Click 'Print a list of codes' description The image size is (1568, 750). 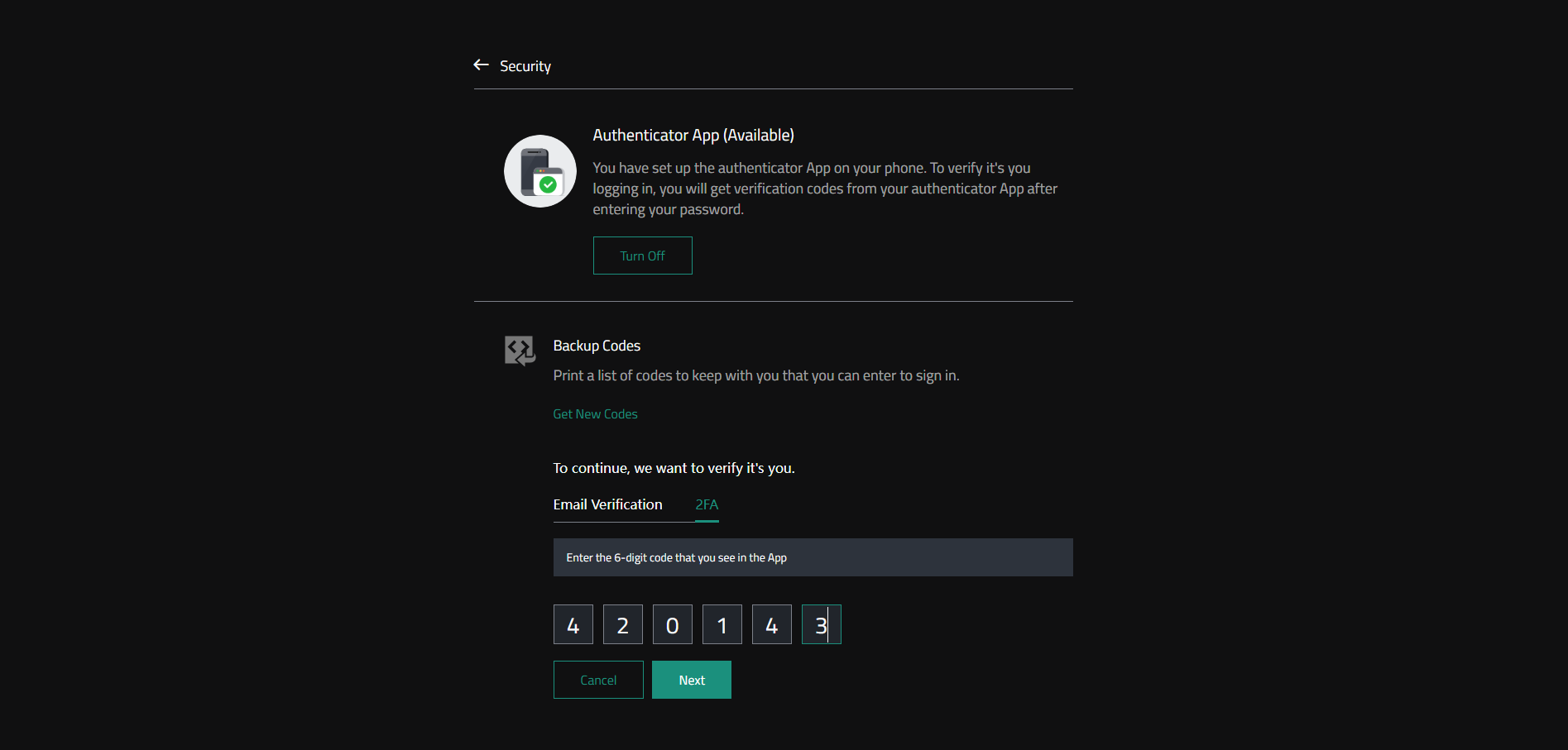pos(756,375)
